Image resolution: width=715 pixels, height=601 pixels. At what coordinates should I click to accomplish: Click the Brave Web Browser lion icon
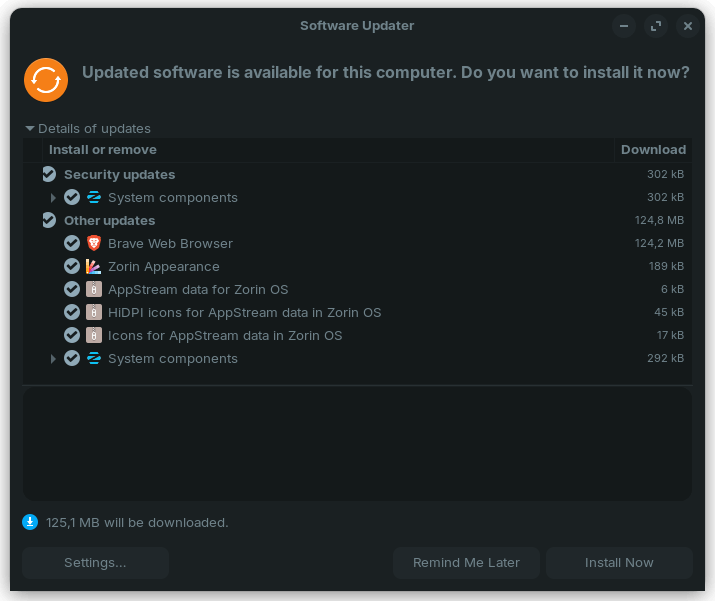click(94, 243)
